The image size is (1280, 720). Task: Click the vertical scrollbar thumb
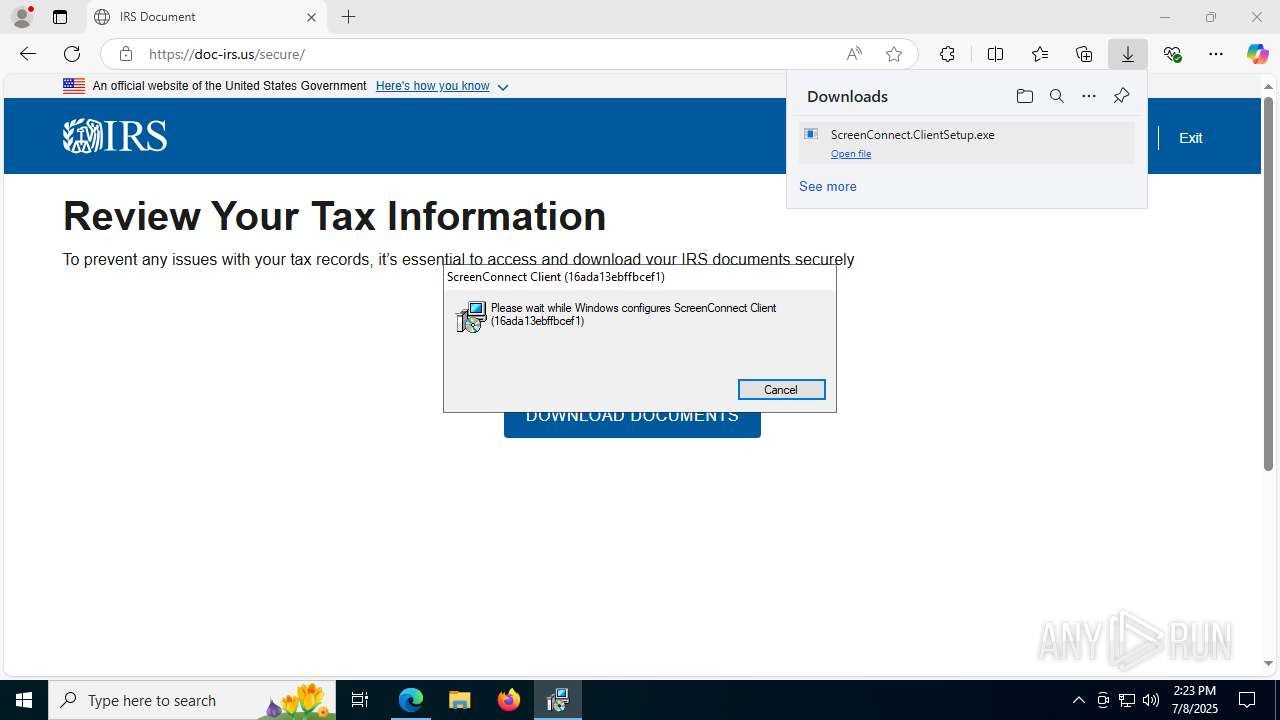coord(1268,283)
